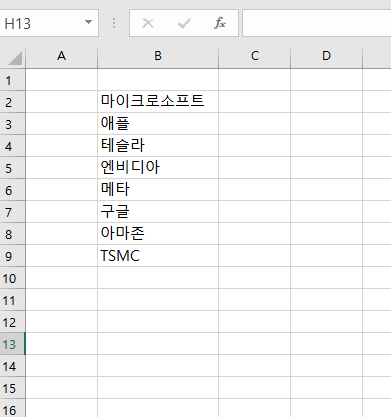Select column A header
This screenshot has width=391, height=417.
tap(61, 56)
